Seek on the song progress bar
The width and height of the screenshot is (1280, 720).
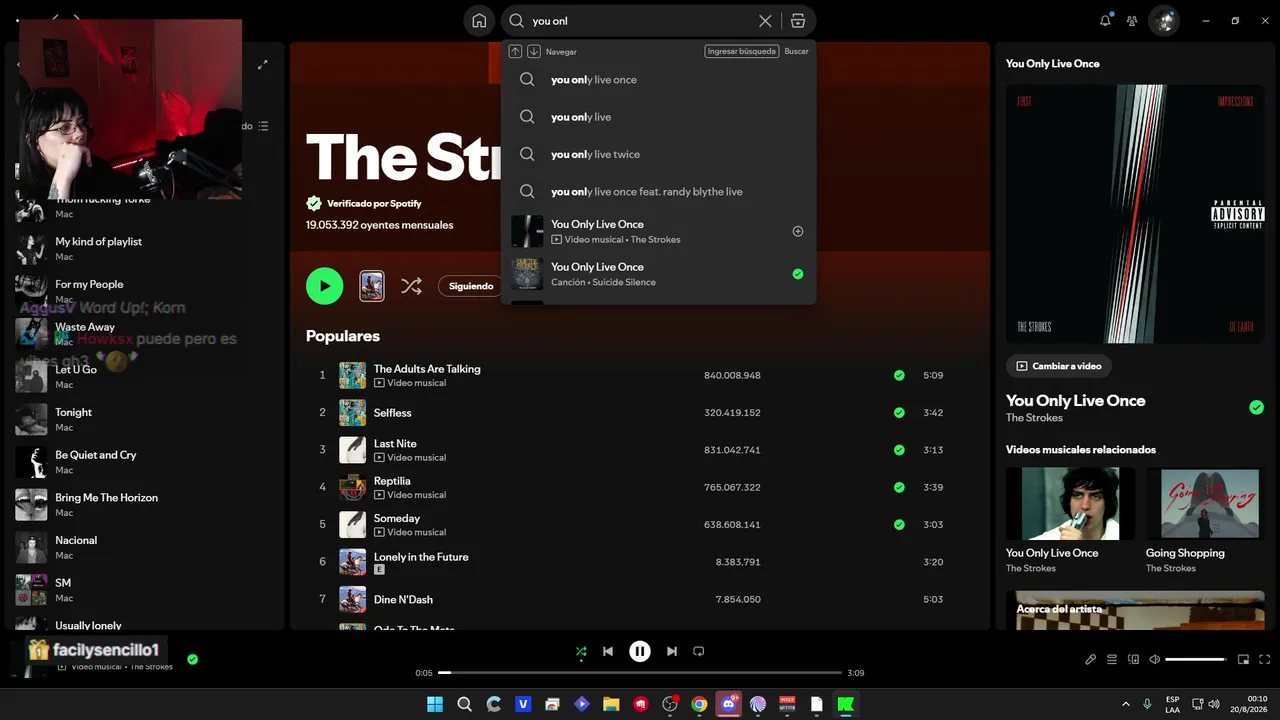pos(640,673)
